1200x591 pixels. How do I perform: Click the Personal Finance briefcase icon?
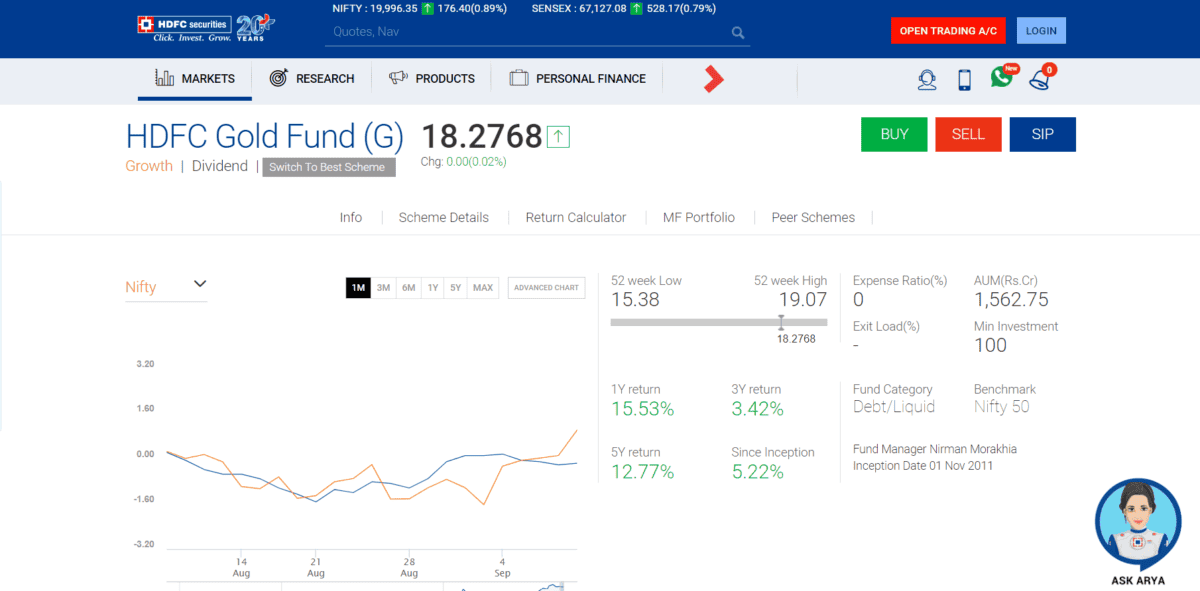518,77
